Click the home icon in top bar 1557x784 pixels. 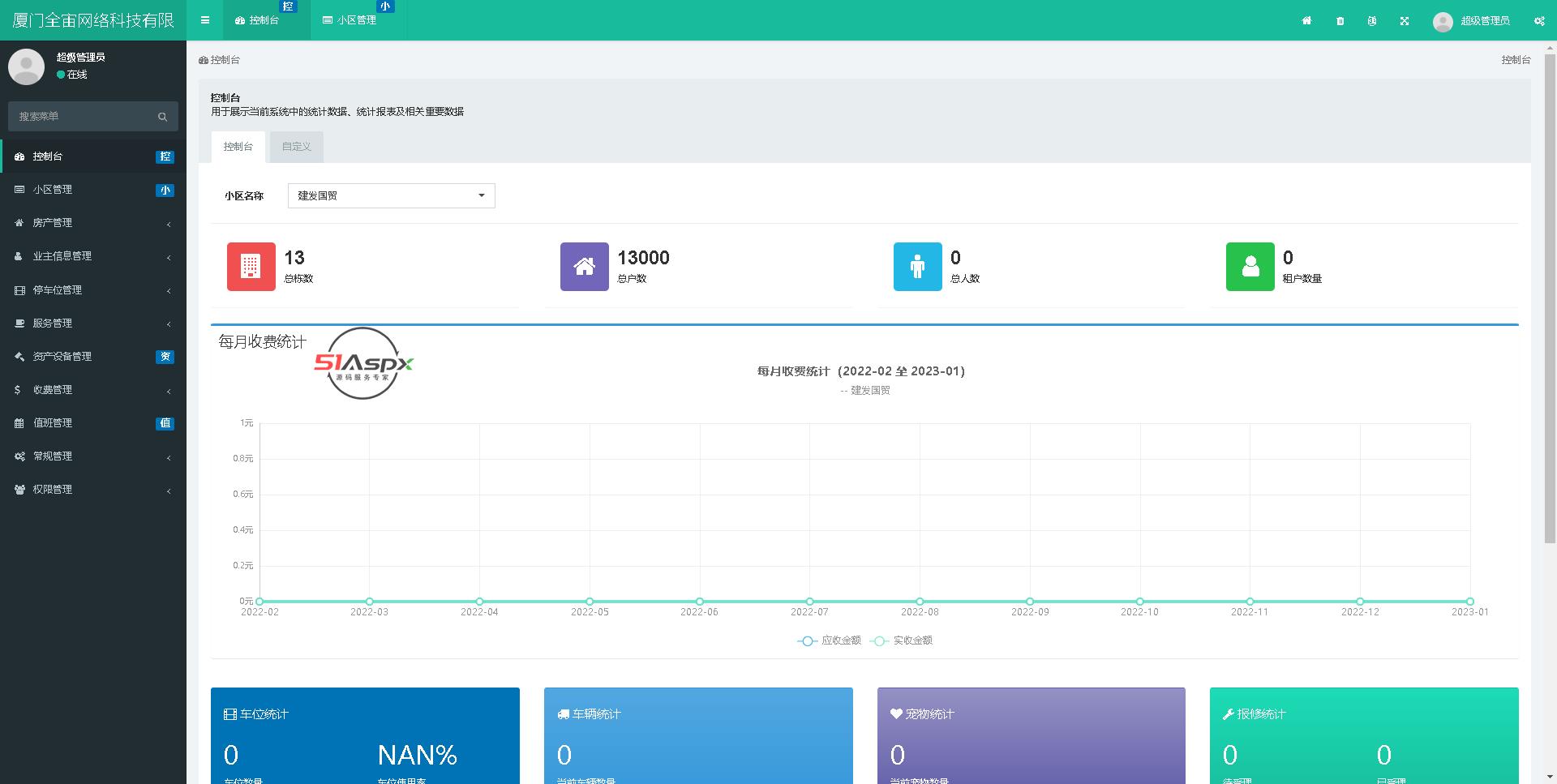1306,21
